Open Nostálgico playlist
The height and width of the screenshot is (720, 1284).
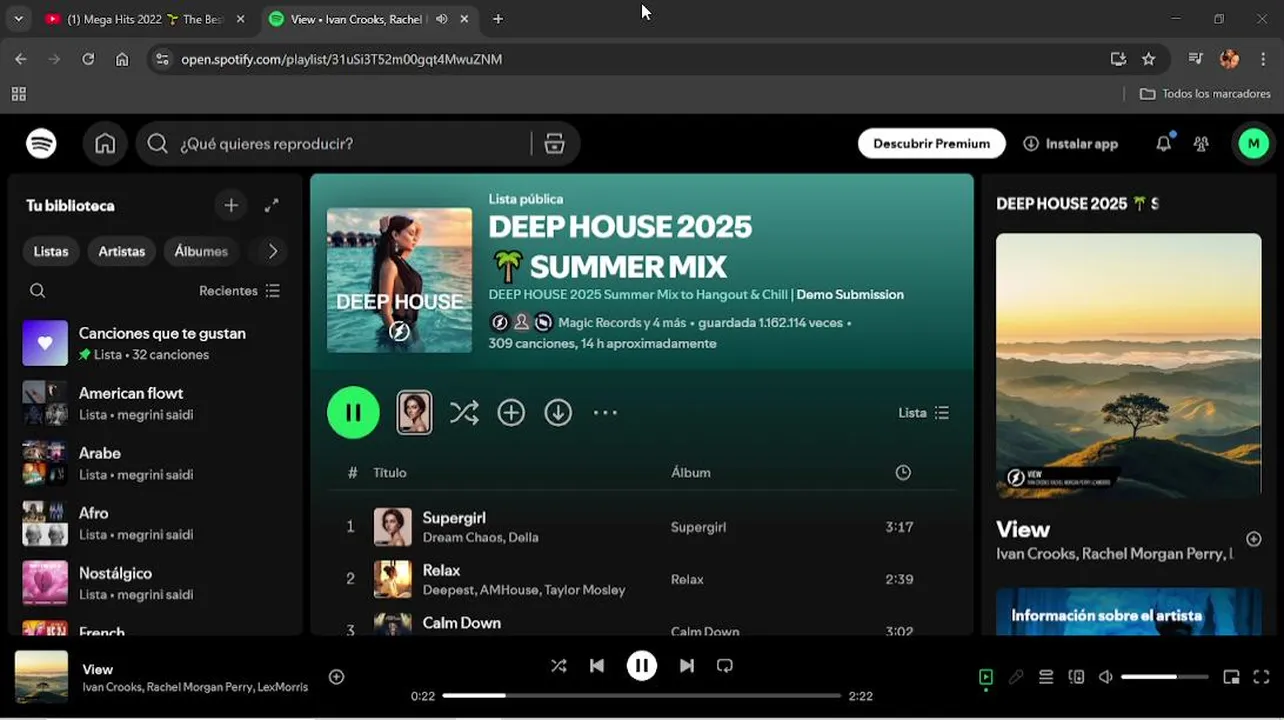(x=157, y=583)
